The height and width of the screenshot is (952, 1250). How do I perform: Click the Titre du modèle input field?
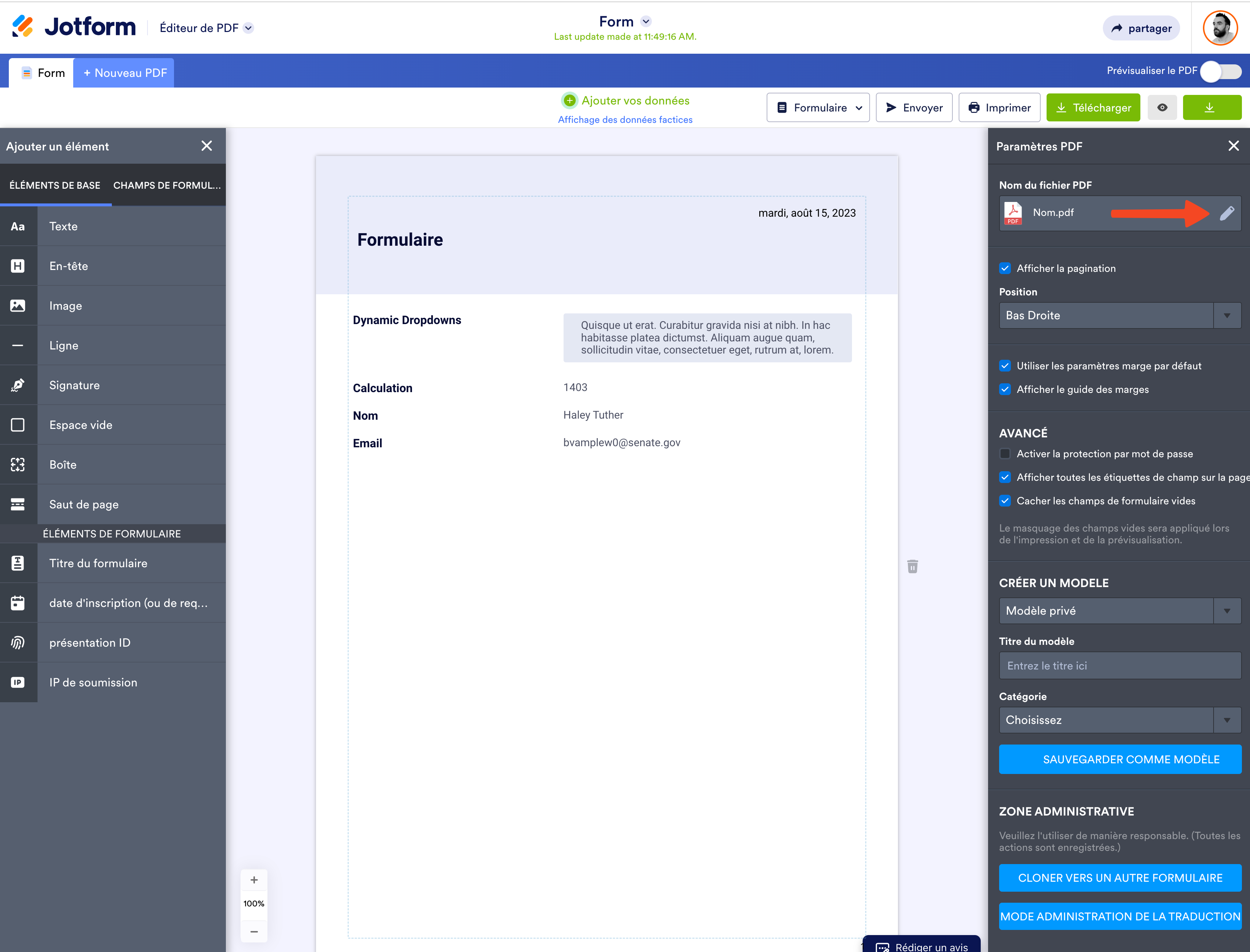tap(1119, 666)
